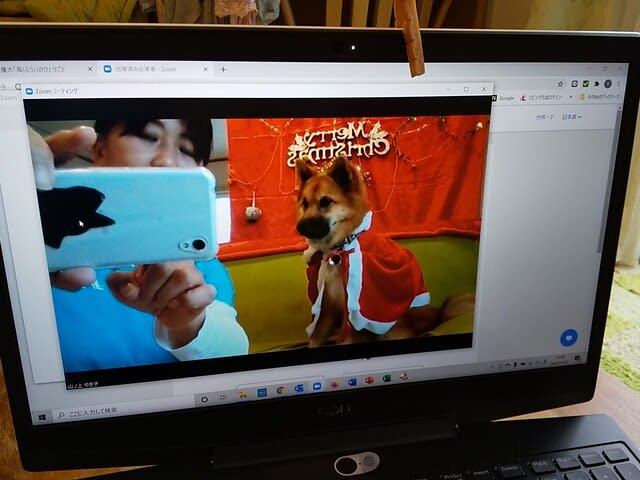Open the pink-icon bookmark in bookmarks bar

click(x=540, y=98)
